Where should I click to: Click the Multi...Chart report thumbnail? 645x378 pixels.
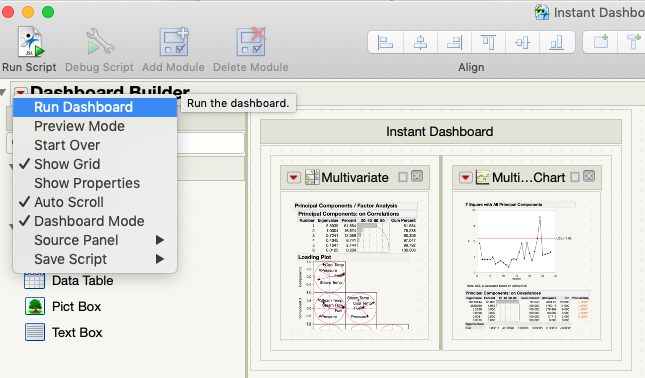click(x=527, y=265)
